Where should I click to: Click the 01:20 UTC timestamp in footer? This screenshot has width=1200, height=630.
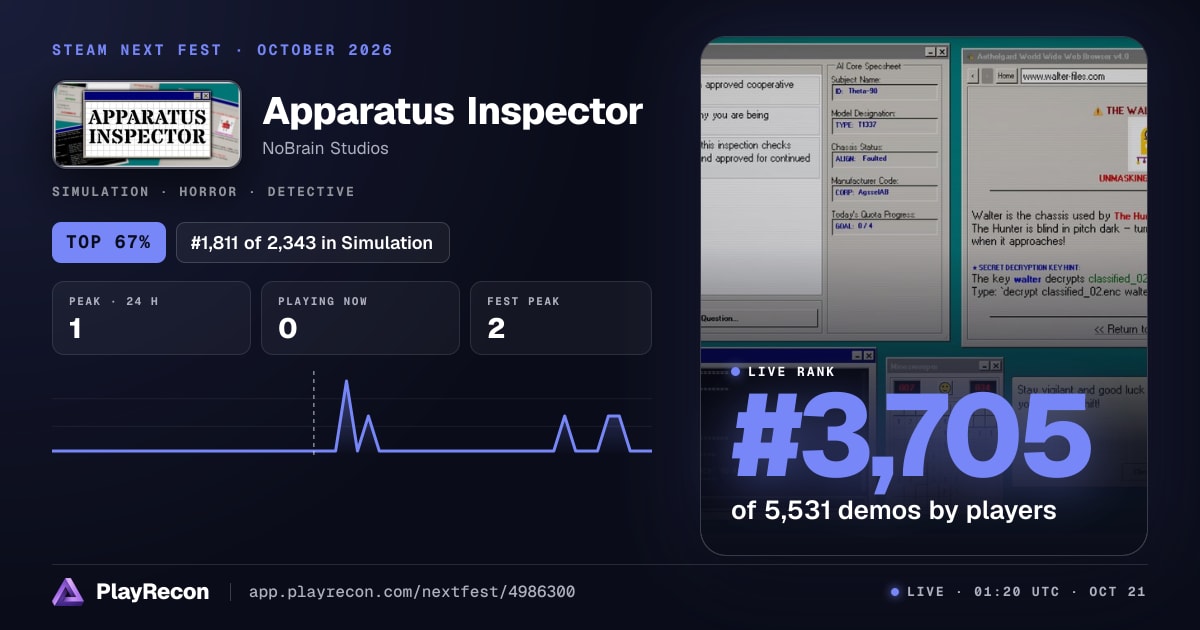pos(1017,592)
